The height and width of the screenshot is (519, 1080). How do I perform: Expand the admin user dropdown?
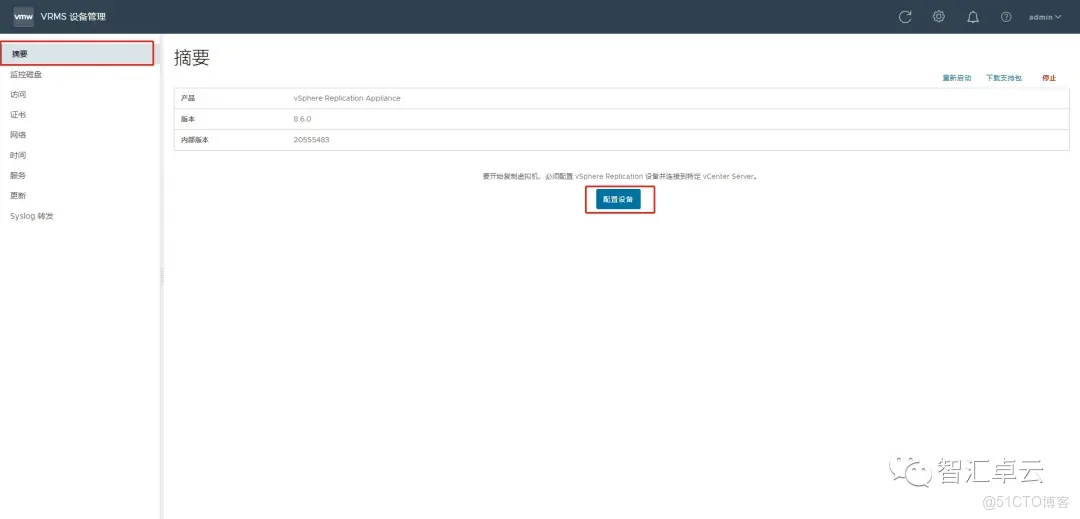point(1045,17)
